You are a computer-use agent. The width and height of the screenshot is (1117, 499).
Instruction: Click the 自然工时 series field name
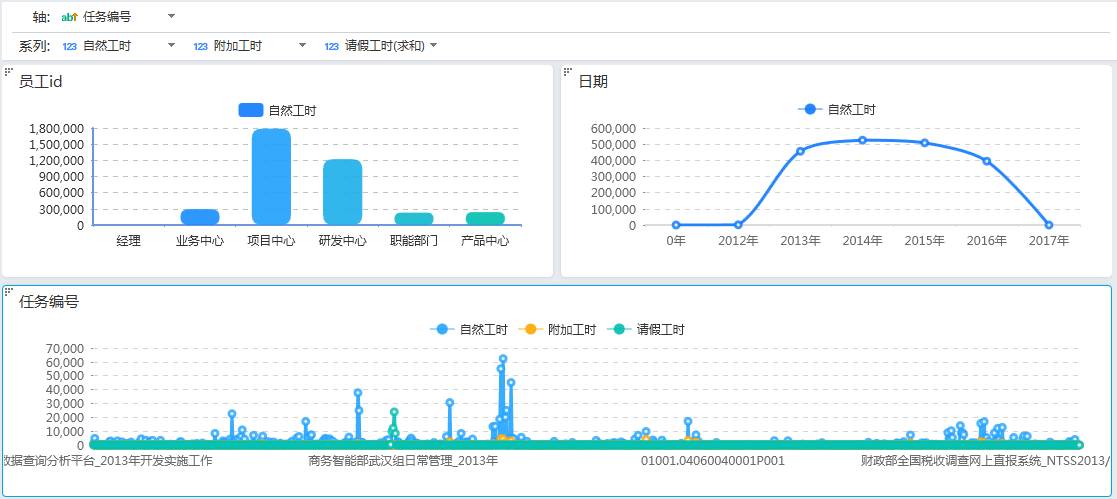(x=107, y=46)
